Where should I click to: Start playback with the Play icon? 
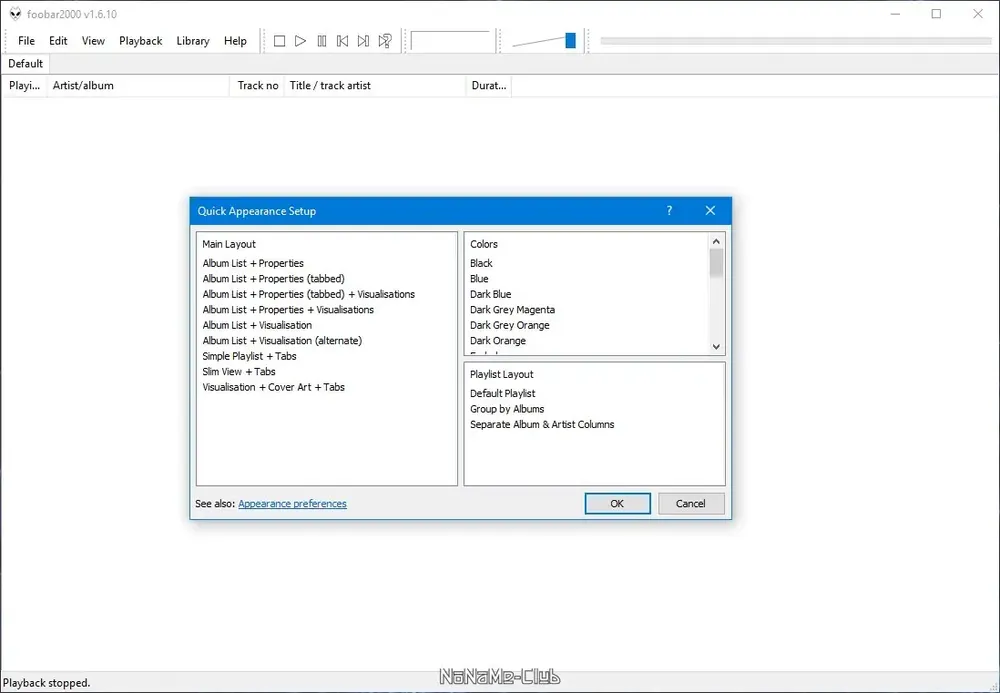pyautogui.click(x=300, y=41)
